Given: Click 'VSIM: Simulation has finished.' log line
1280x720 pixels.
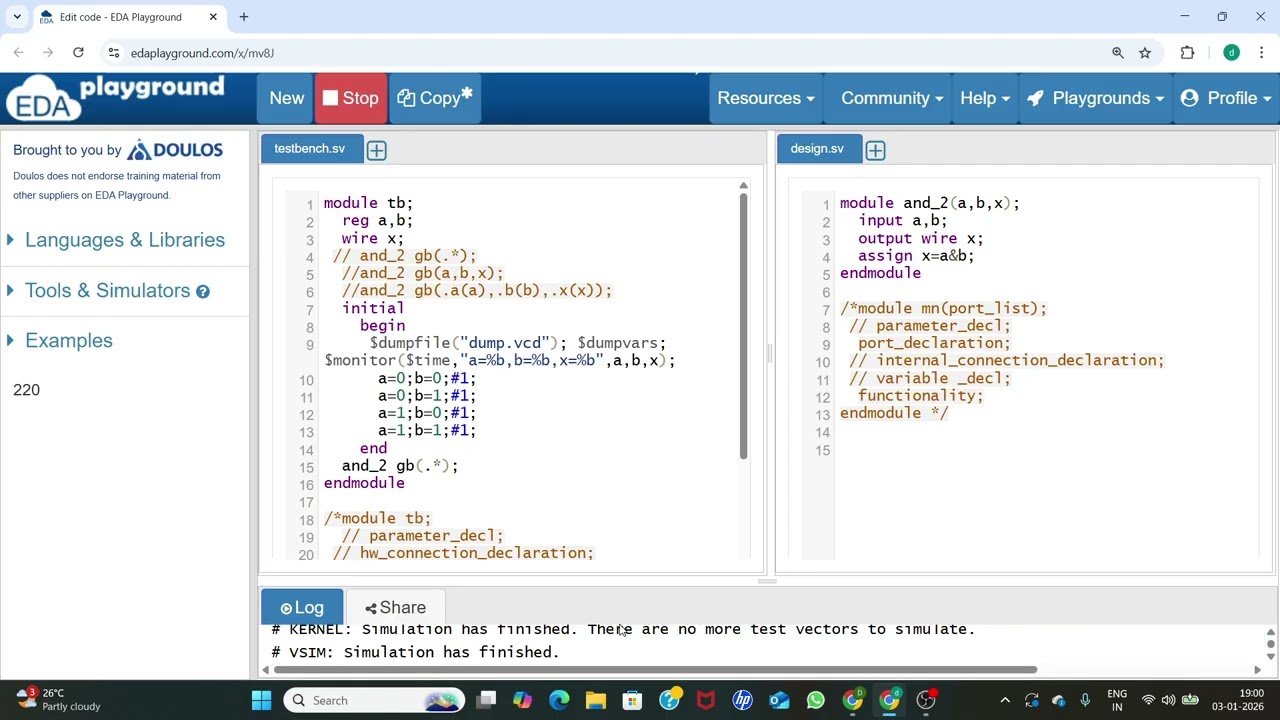Looking at the screenshot, I should tap(415, 652).
